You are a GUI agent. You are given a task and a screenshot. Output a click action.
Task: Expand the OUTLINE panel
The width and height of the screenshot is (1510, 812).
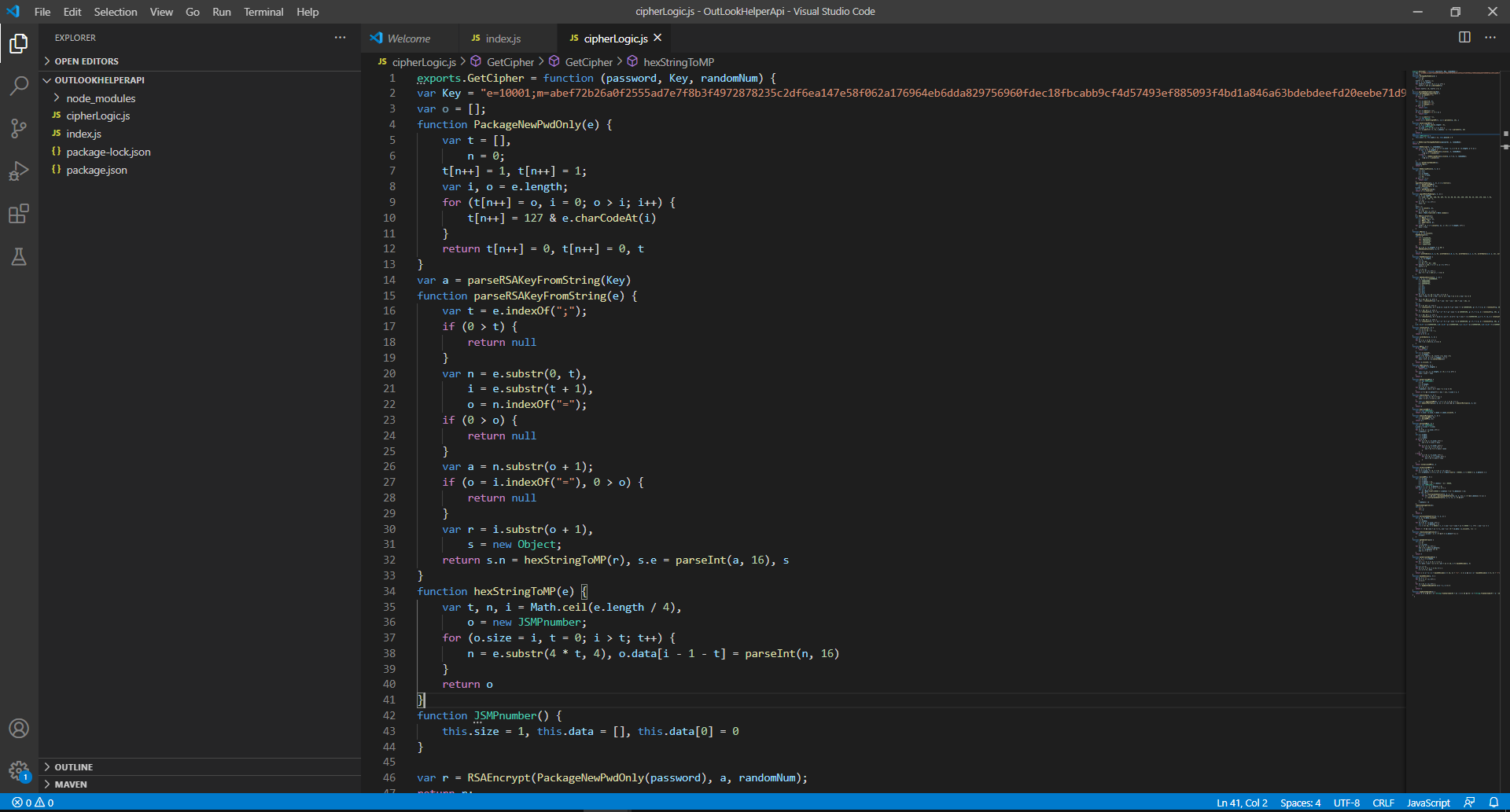73,767
